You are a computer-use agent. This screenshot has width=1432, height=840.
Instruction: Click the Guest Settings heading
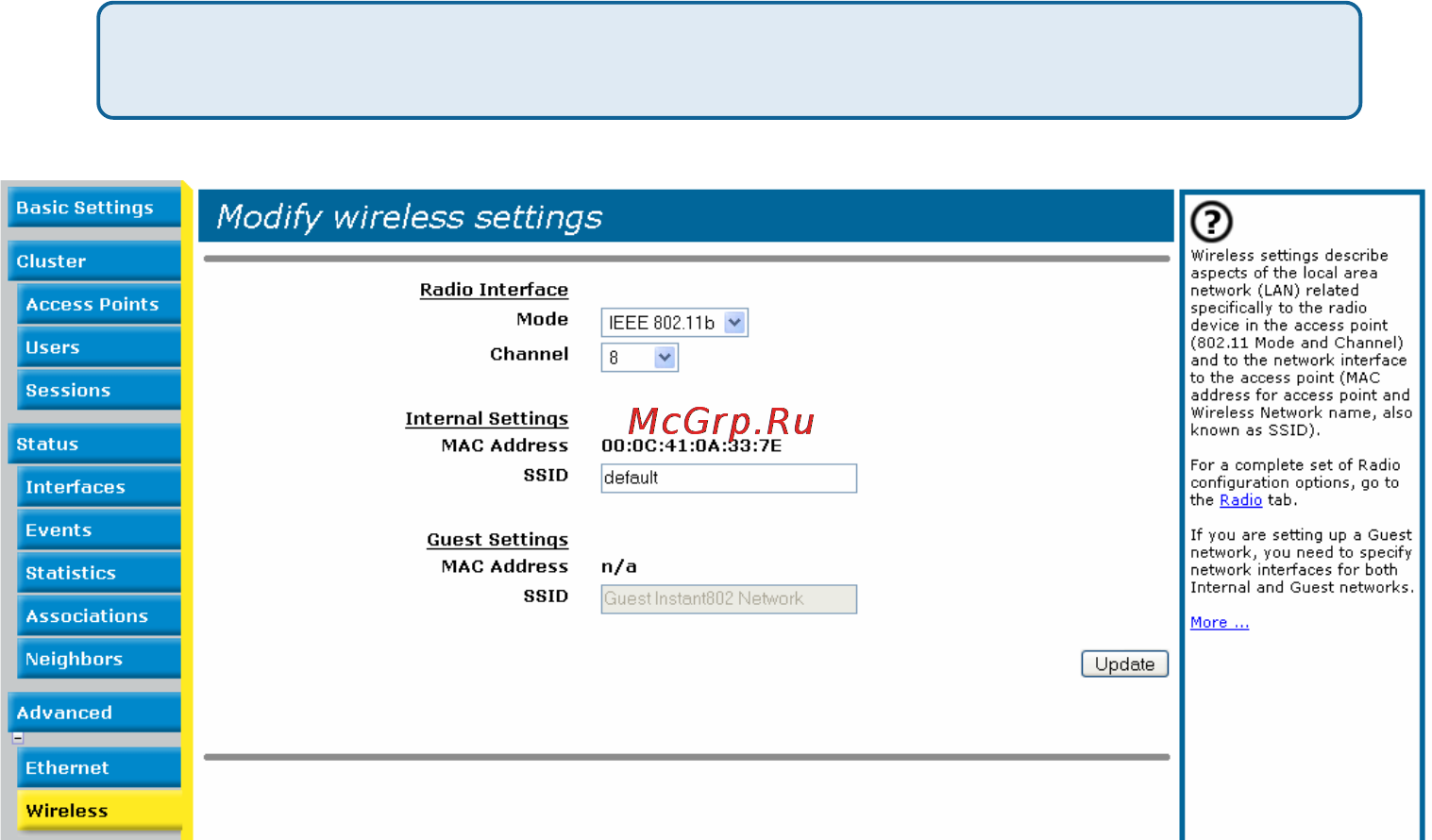(497, 540)
